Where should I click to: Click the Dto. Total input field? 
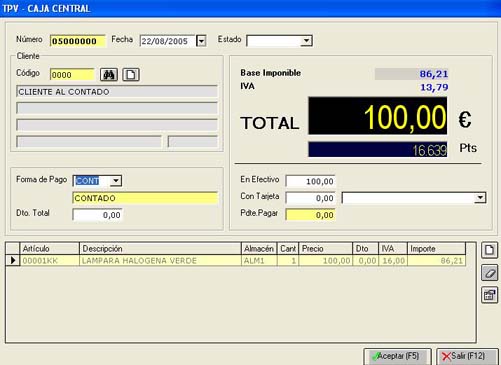tap(97, 215)
